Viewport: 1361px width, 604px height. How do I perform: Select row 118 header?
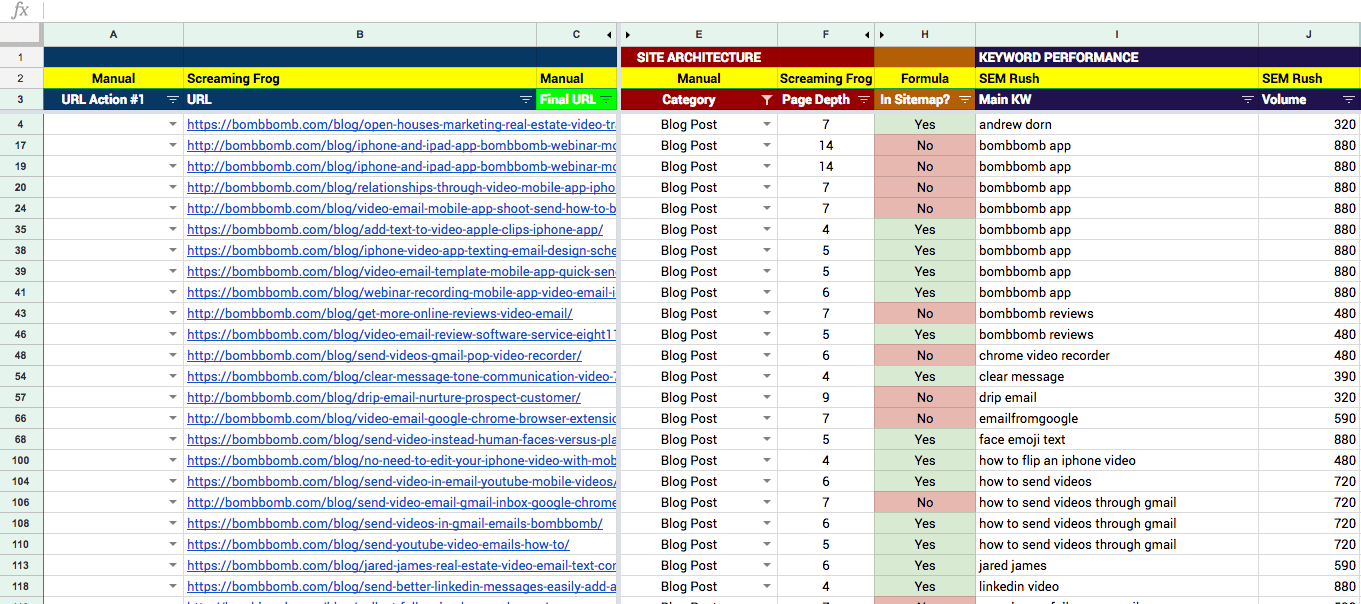coord(21,587)
